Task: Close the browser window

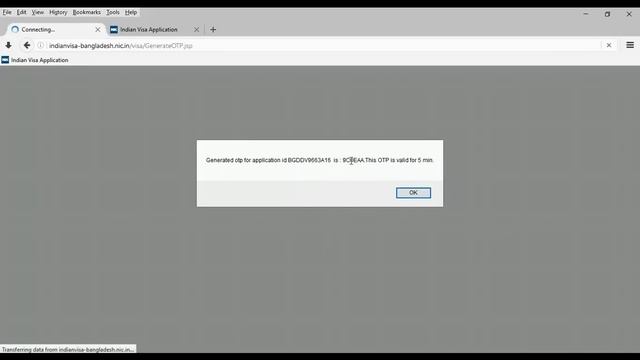Action: click(x=629, y=14)
